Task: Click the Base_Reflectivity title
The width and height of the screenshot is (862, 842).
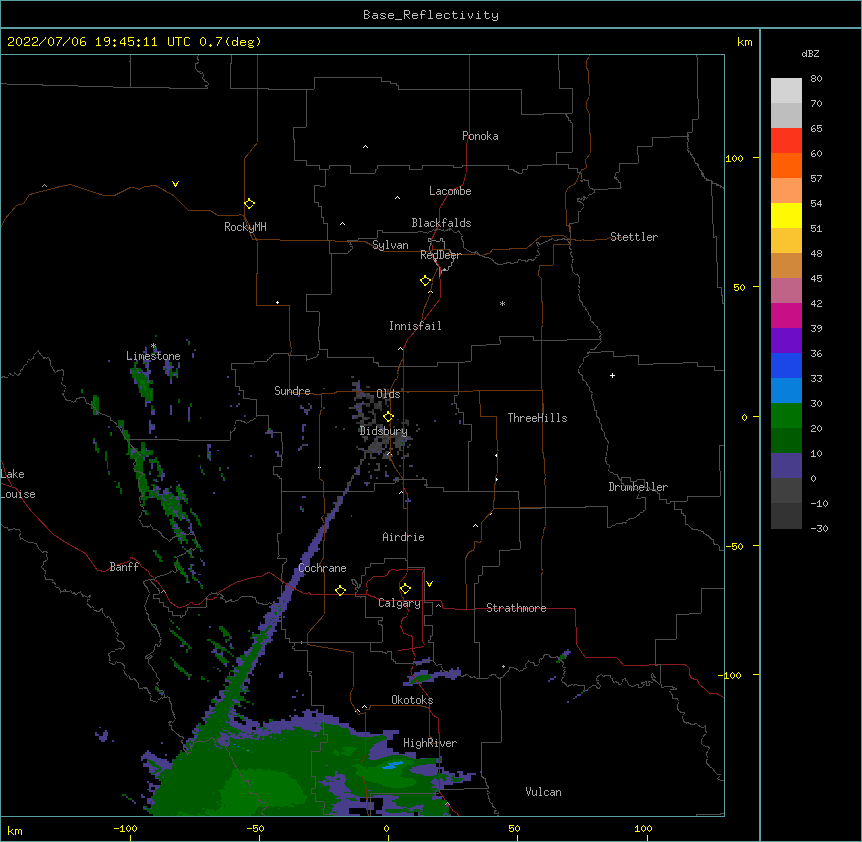Action: coord(431,15)
